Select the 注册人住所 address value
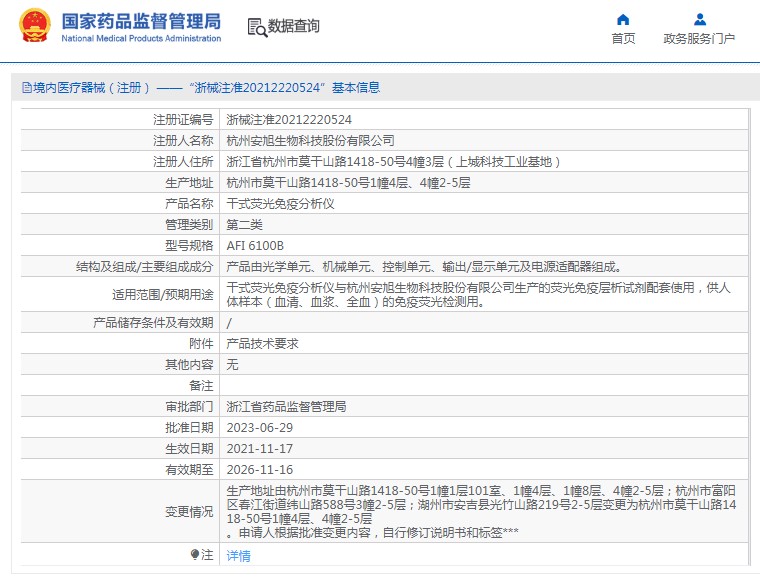The height and width of the screenshot is (578, 760). pos(393,162)
